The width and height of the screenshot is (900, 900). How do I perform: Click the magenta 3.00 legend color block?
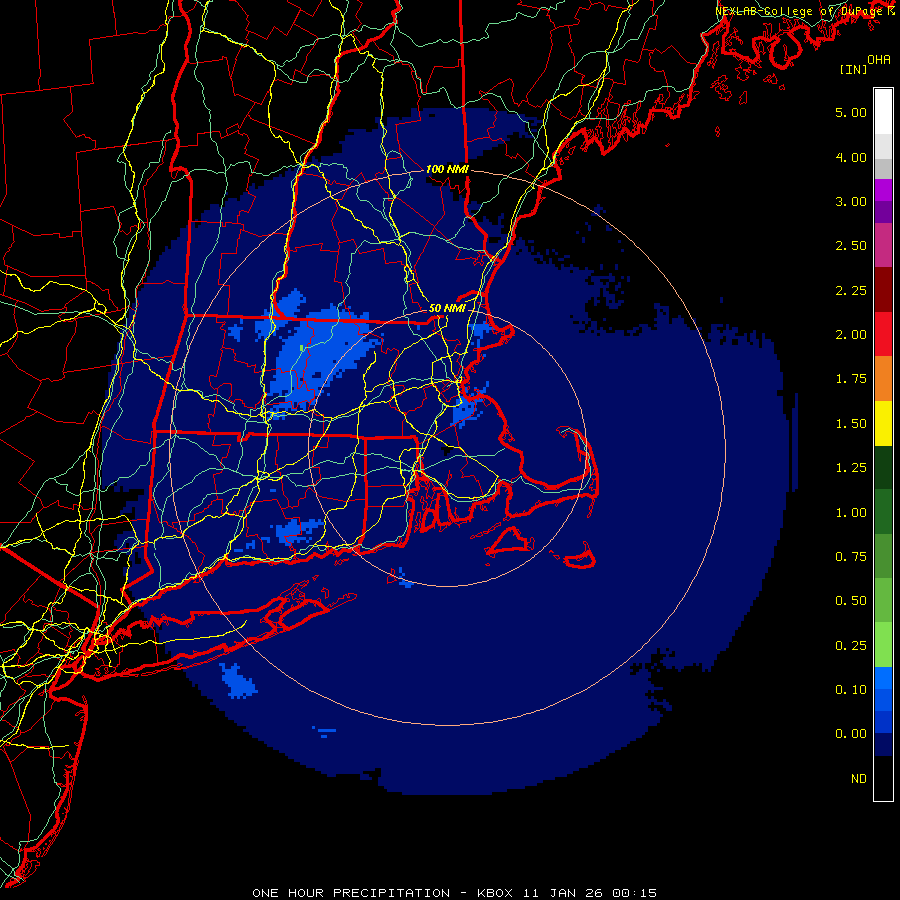(883, 190)
